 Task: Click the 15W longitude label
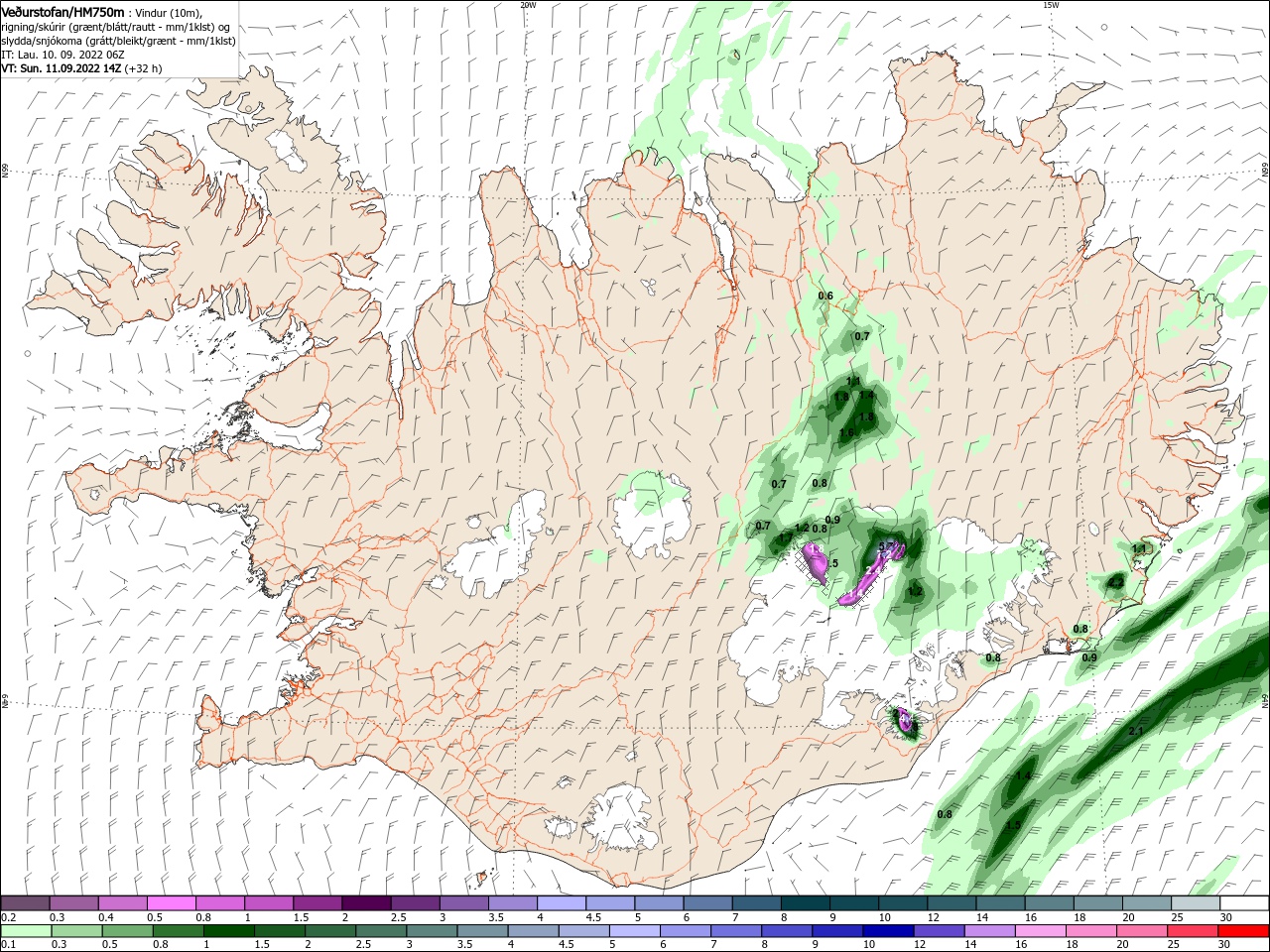[1051, 5]
